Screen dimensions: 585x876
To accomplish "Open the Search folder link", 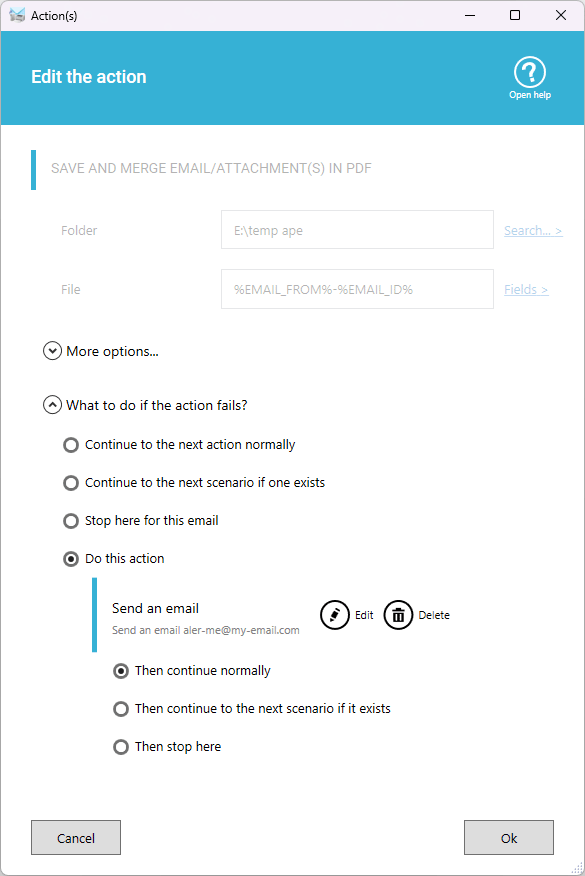I will (x=533, y=230).
